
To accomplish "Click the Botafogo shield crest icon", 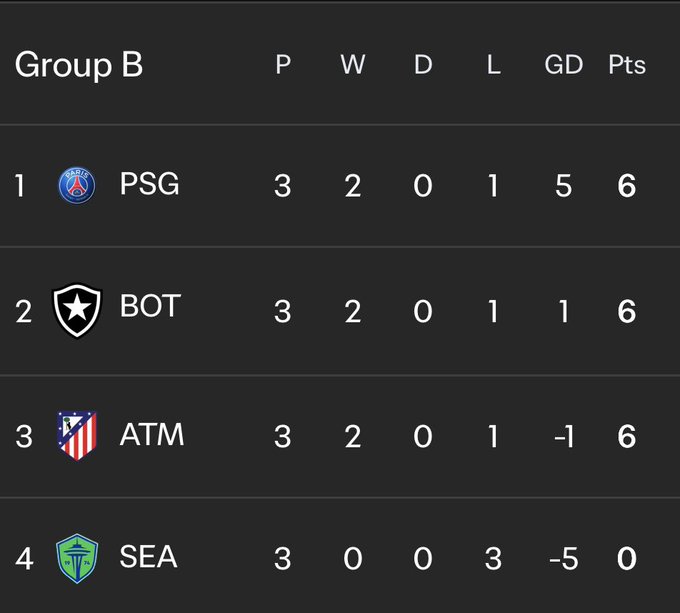I will (77, 310).
